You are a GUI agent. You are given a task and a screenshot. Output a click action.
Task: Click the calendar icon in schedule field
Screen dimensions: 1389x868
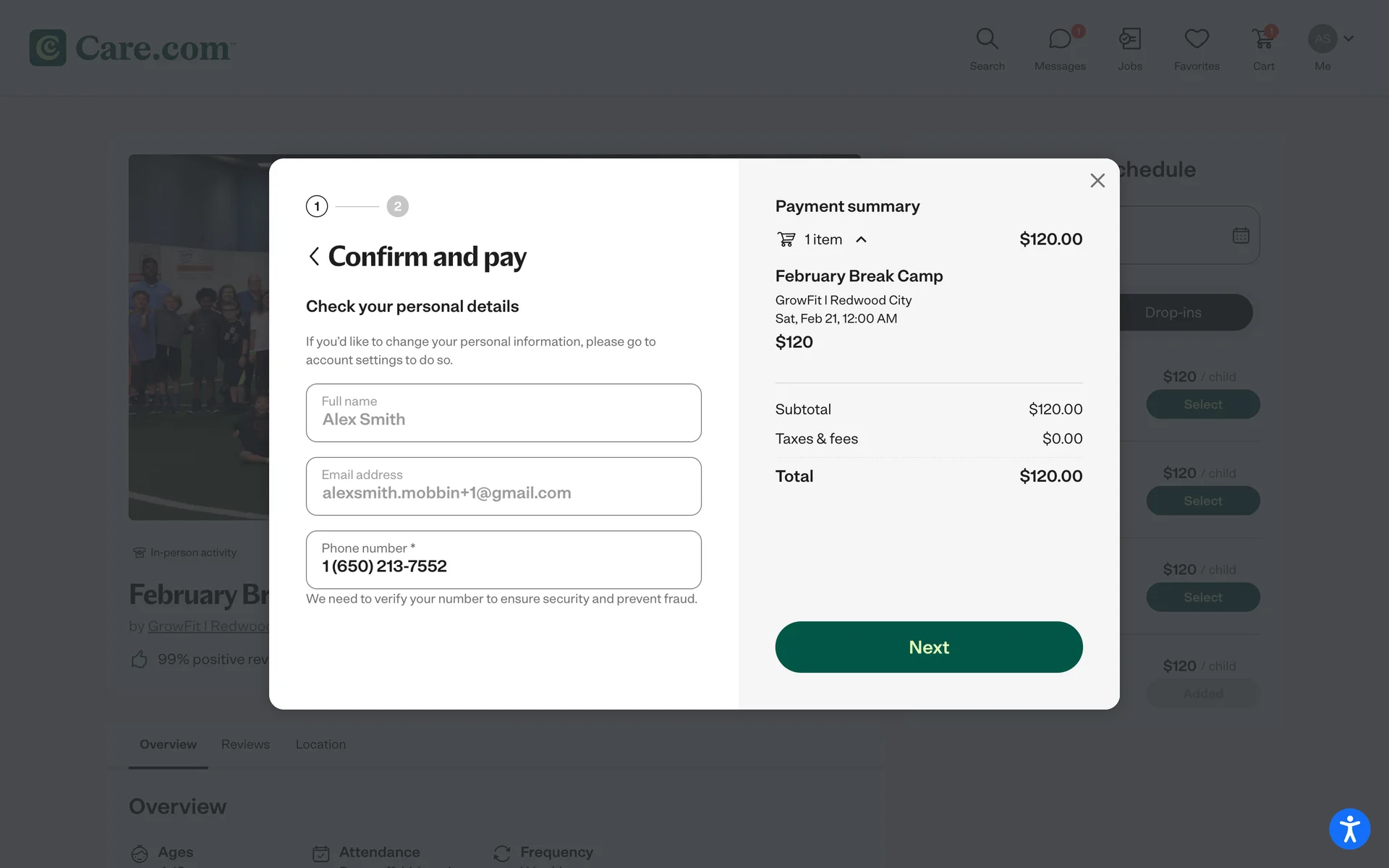[x=1241, y=236]
